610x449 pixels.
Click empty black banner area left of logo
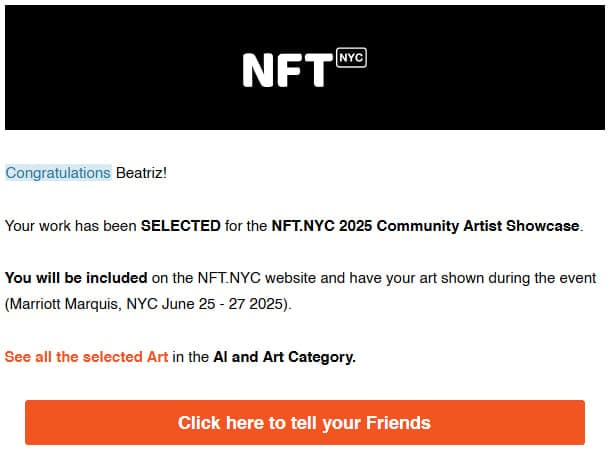coord(110,67)
